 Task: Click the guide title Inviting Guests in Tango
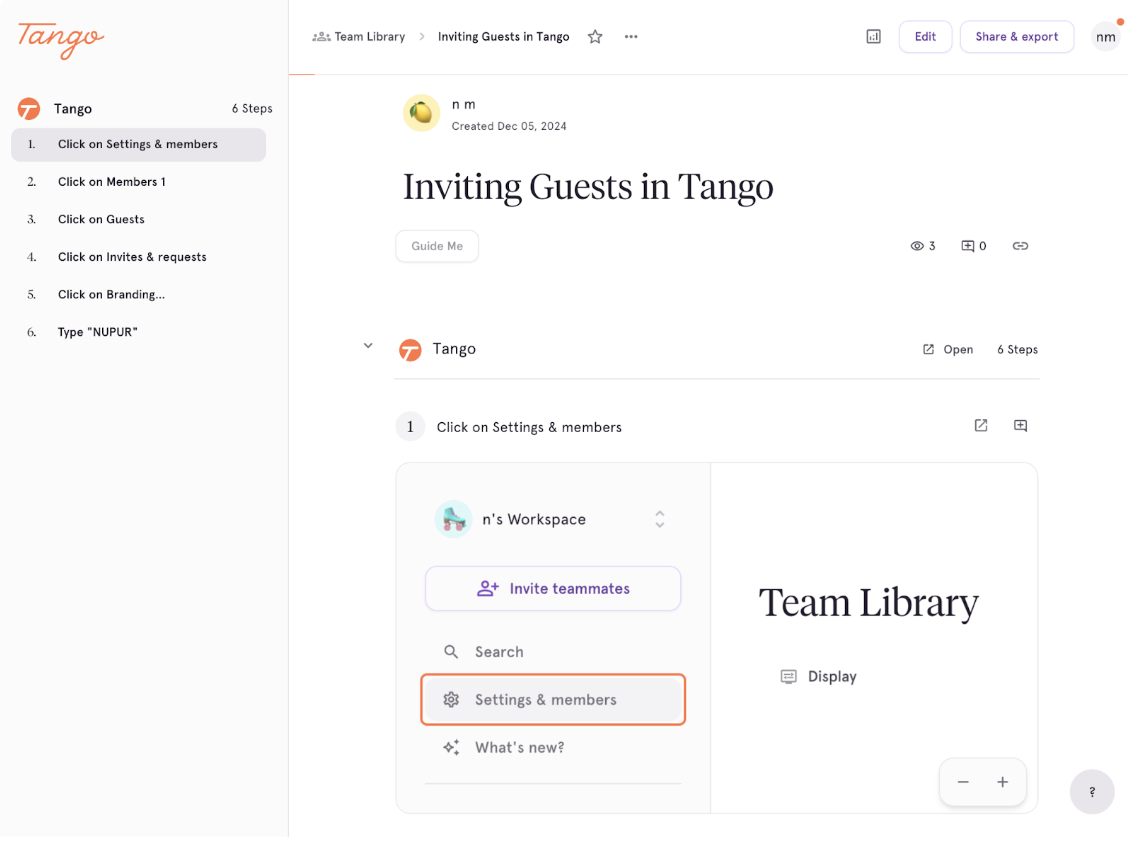pyautogui.click(x=588, y=187)
